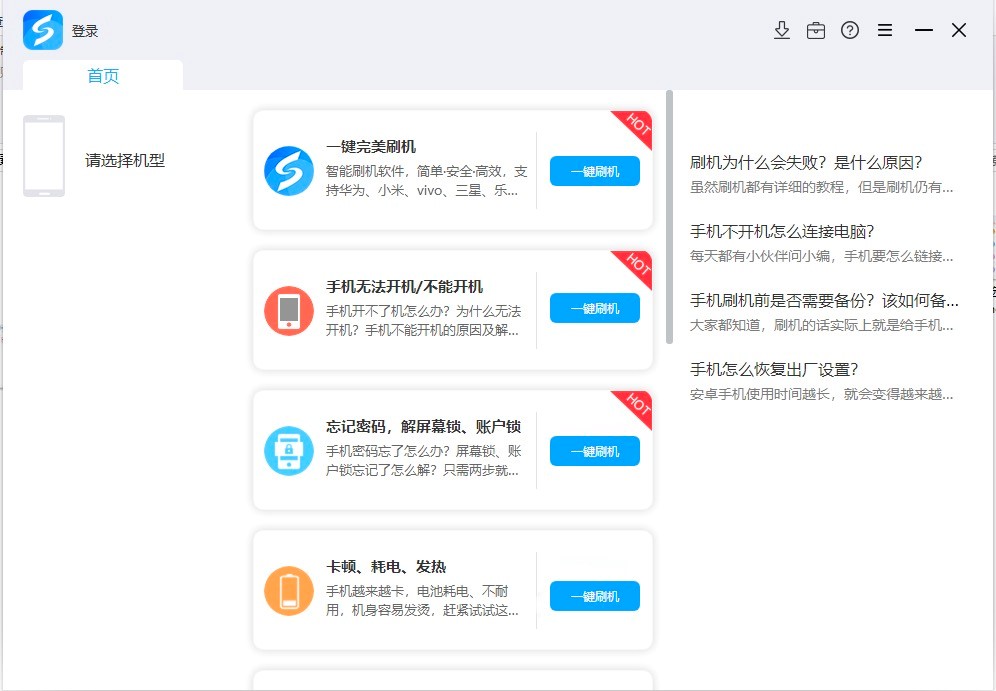Click the card list vertical scrollbar
The width and height of the screenshot is (996, 691).
(669, 217)
